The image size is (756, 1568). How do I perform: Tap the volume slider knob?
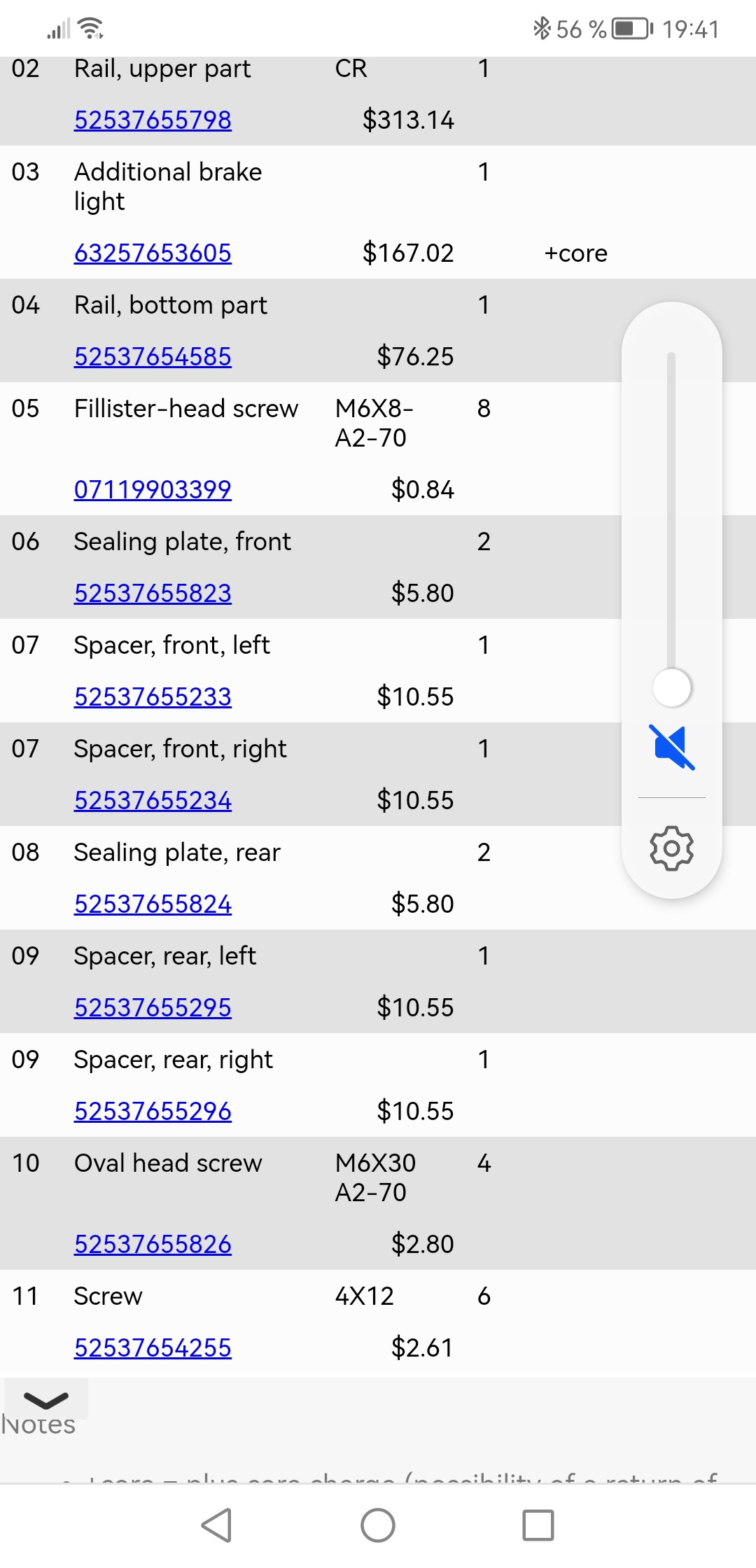[x=672, y=687]
